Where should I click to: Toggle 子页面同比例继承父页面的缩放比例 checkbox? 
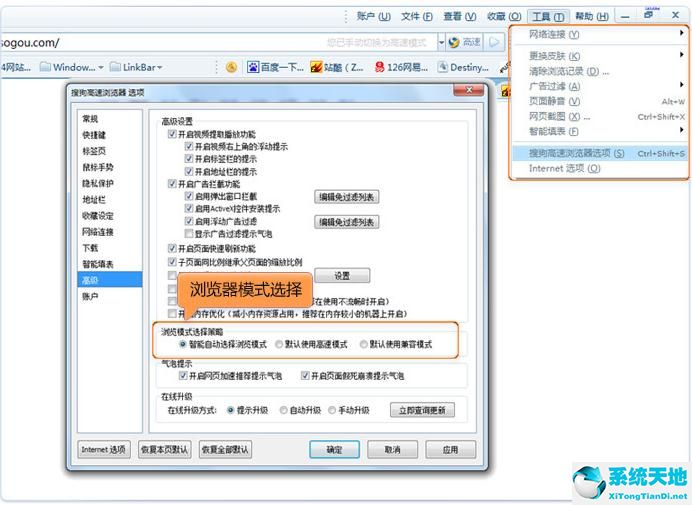[x=173, y=262]
